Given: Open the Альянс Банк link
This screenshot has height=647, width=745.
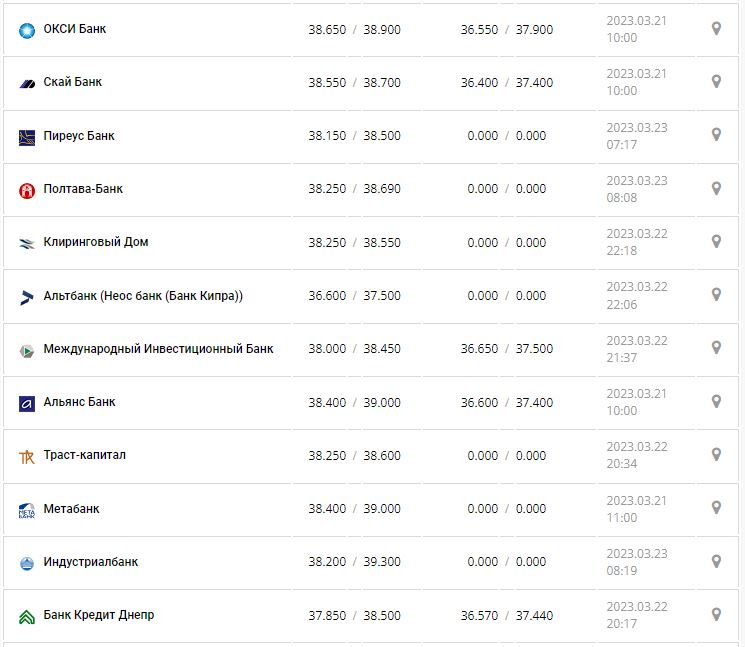Looking at the screenshot, I should 79,402.
